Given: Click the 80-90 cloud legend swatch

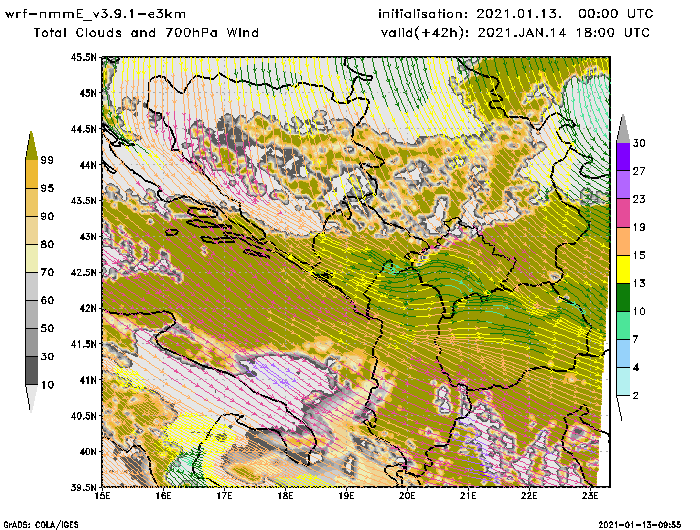Looking at the screenshot, I should 31,230.
